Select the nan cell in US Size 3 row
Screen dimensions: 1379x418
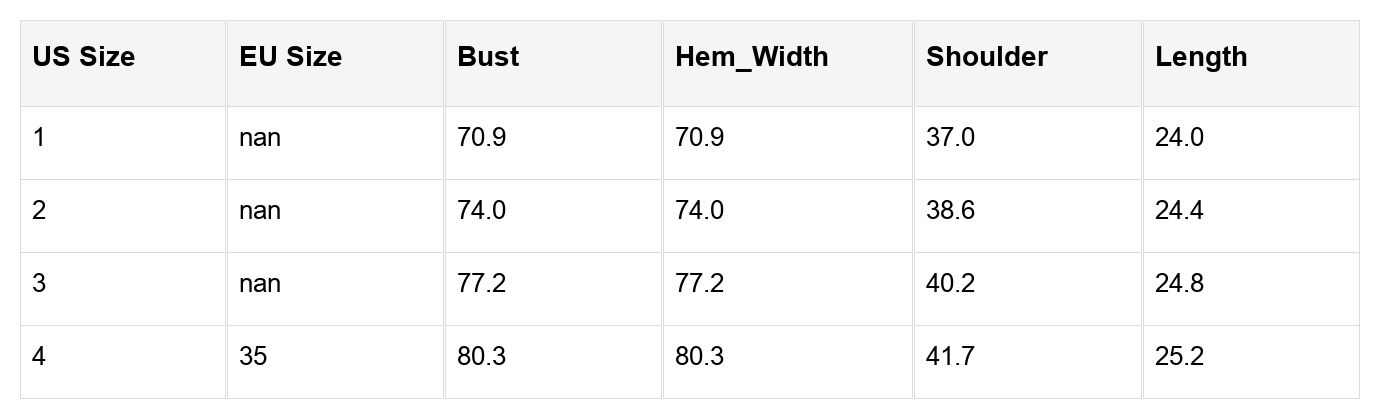click(x=260, y=283)
